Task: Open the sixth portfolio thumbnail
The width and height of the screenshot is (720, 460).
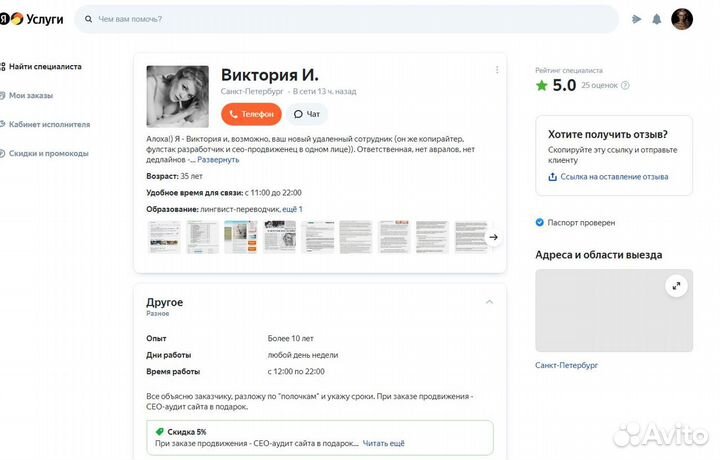Action: click(356, 237)
